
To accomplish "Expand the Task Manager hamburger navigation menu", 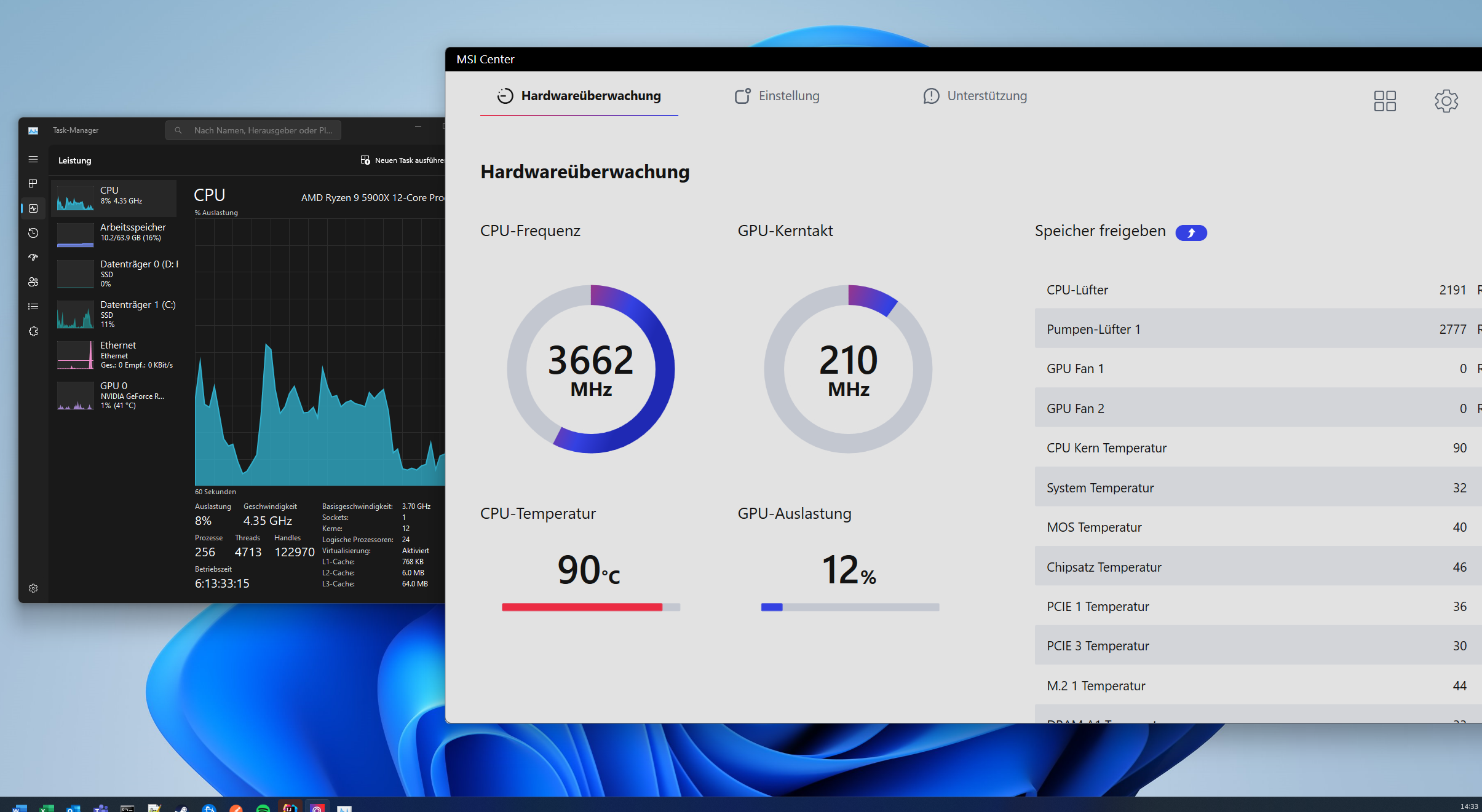I will pyautogui.click(x=33, y=159).
